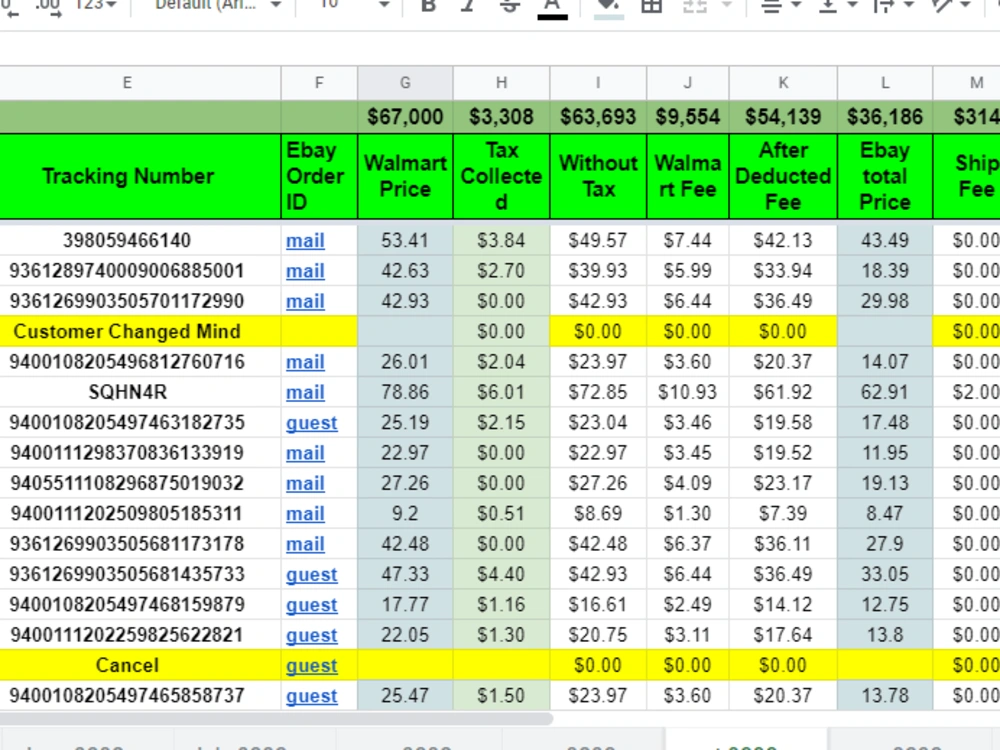Image resolution: width=1000 pixels, height=750 pixels.
Task: Select the $67,000 total cell
Action: [405, 117]
